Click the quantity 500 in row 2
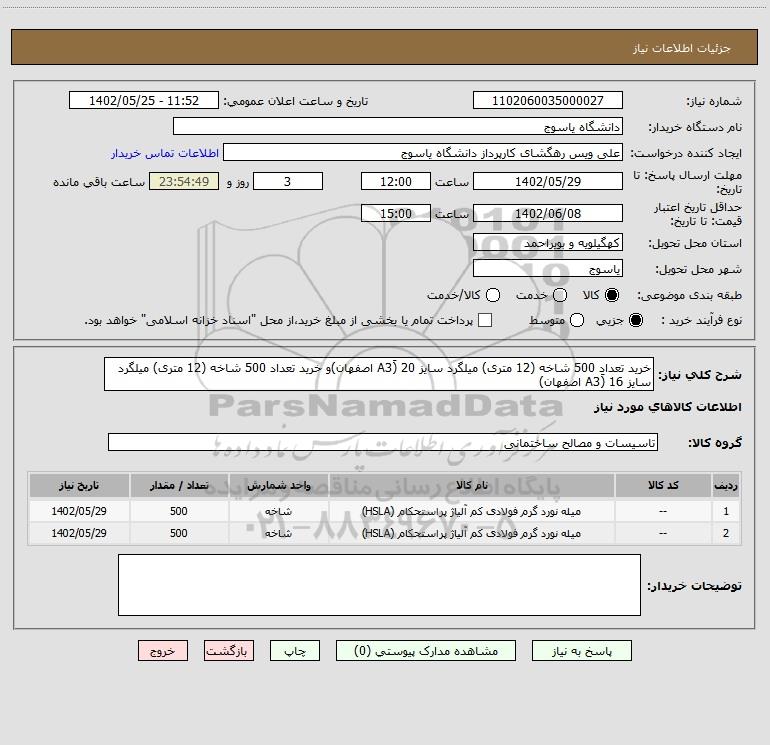This screenshot has width=770, height=745. pyautogui.click(x=179, y=533)
